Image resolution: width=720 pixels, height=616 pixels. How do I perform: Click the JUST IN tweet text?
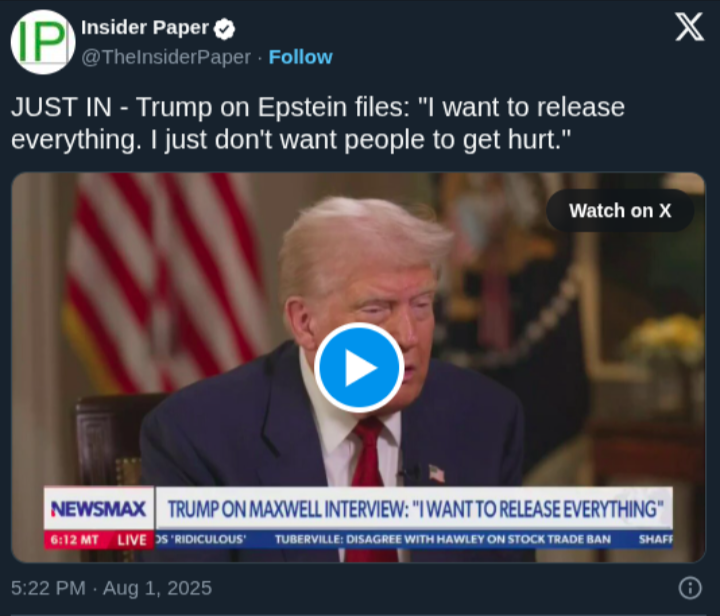318,123
